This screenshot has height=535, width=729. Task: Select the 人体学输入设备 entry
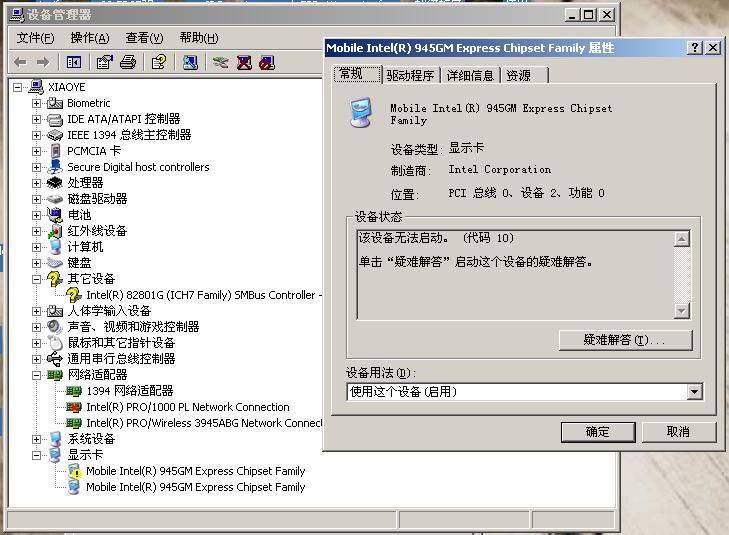[x=109, y=311]
